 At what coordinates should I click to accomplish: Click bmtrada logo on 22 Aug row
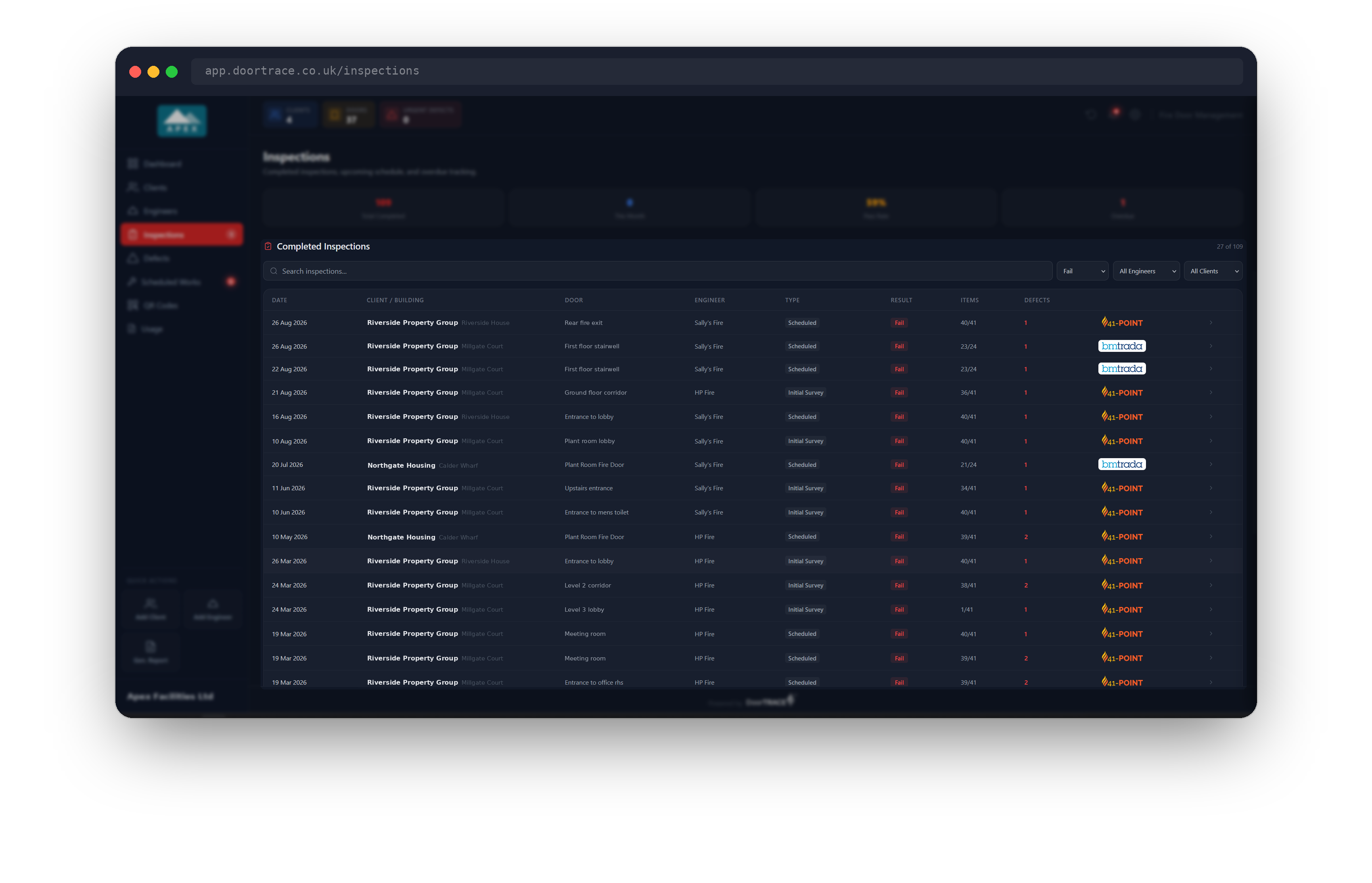pyautogui.click(x=1121, y=369)
